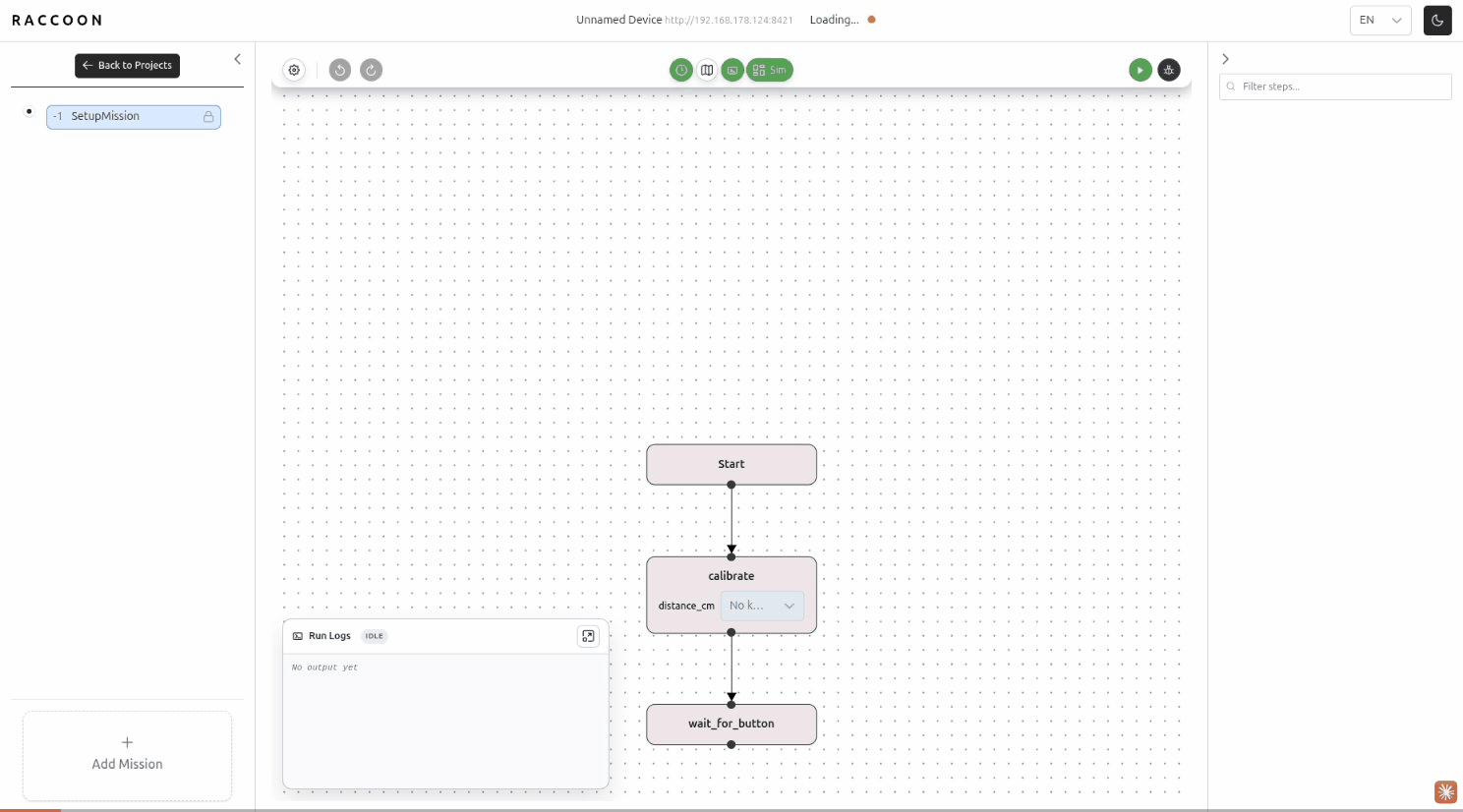Expand the steps panel chevron

[1225, 58]
